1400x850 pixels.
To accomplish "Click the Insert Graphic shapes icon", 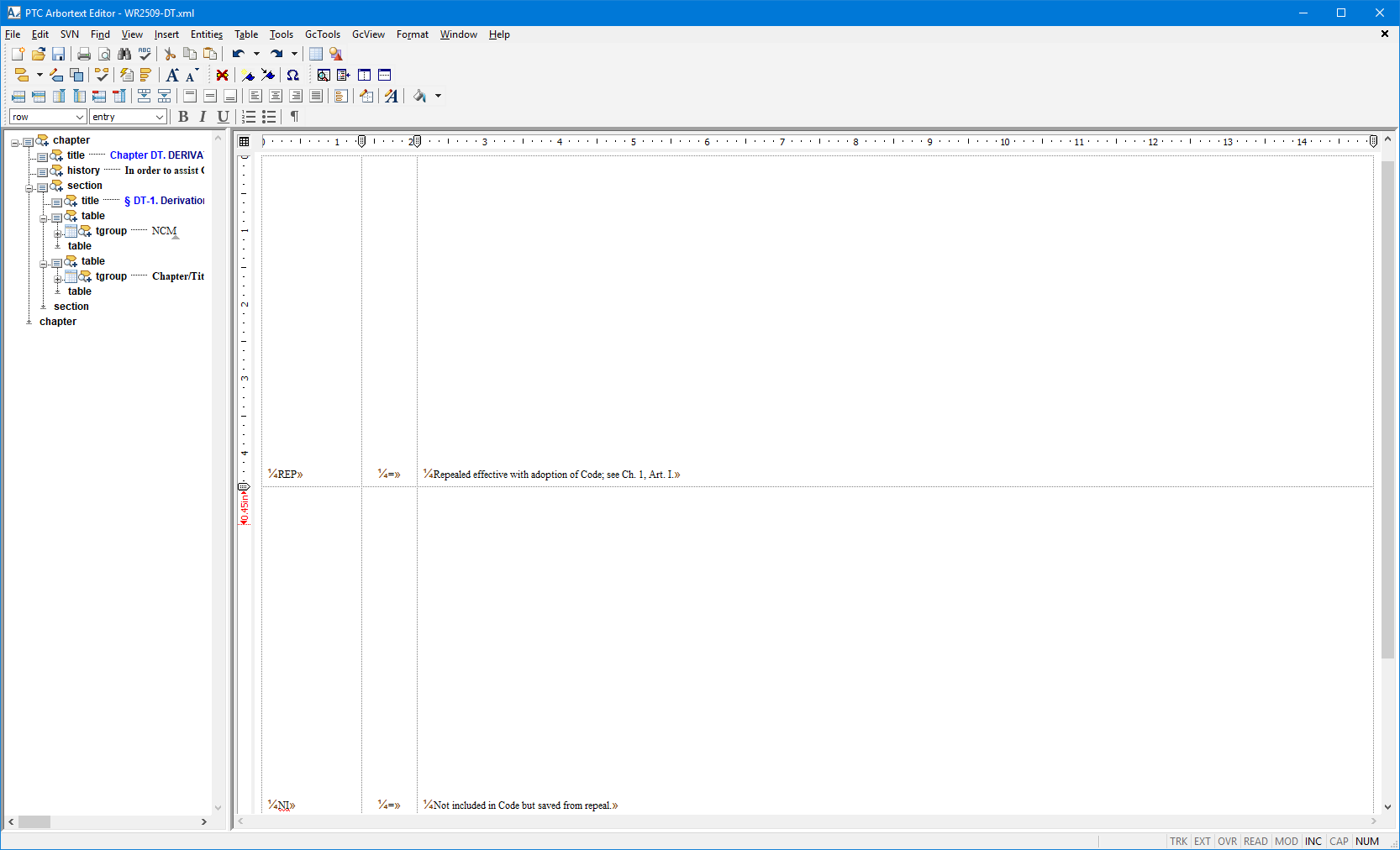I will tap(336, 54).
